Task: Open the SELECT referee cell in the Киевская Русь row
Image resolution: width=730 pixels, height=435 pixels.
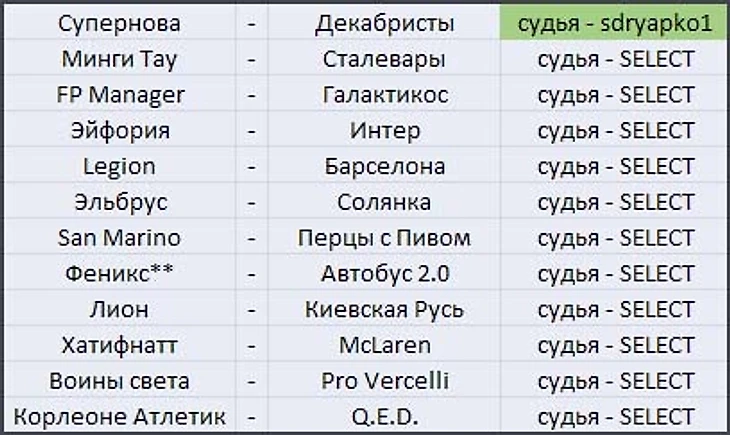Action: (x=615, y=310)
